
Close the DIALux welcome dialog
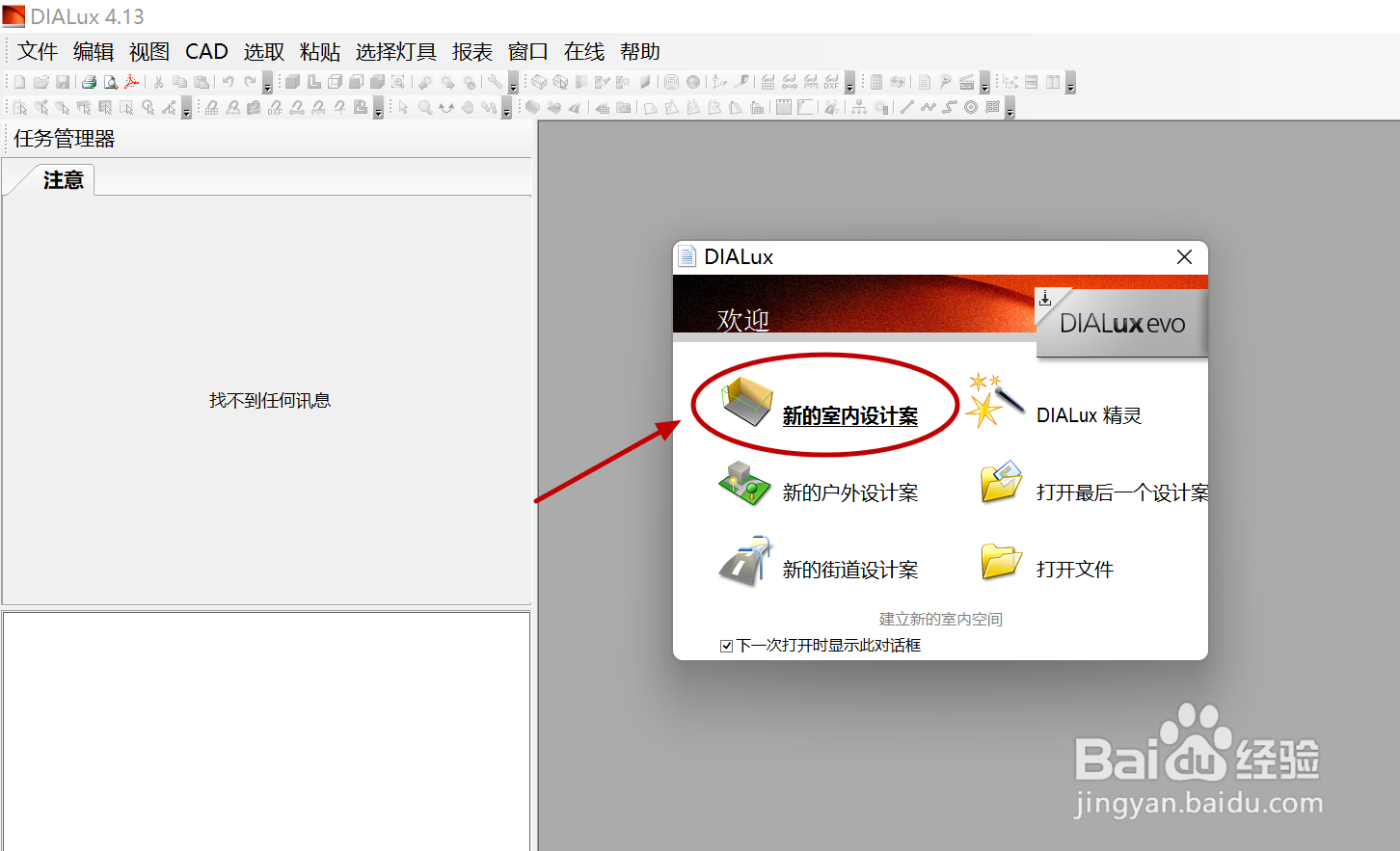coord(1184,256)
